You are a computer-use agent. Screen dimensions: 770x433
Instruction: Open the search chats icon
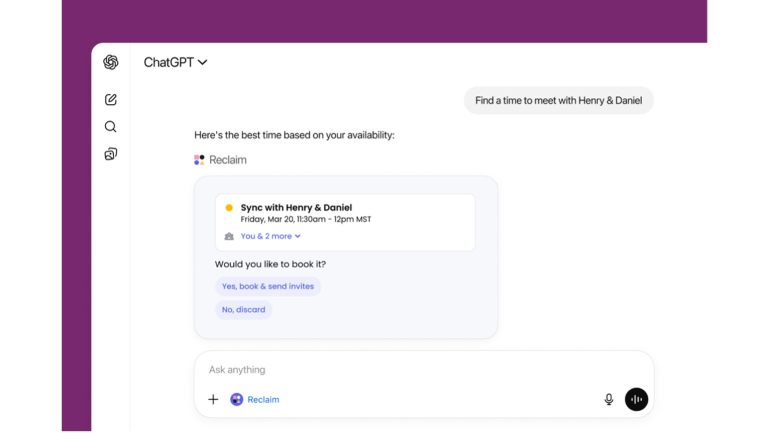tap(111, 127)
